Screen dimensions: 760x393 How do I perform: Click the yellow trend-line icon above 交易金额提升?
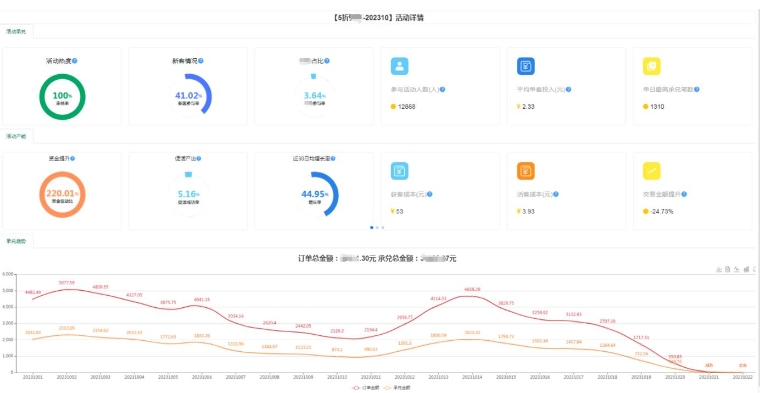click(651, 171)
